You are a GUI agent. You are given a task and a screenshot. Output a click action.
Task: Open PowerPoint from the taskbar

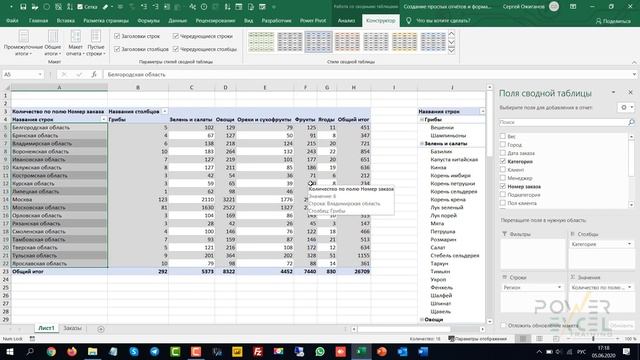pyautogui.click(x=382, y=351)
